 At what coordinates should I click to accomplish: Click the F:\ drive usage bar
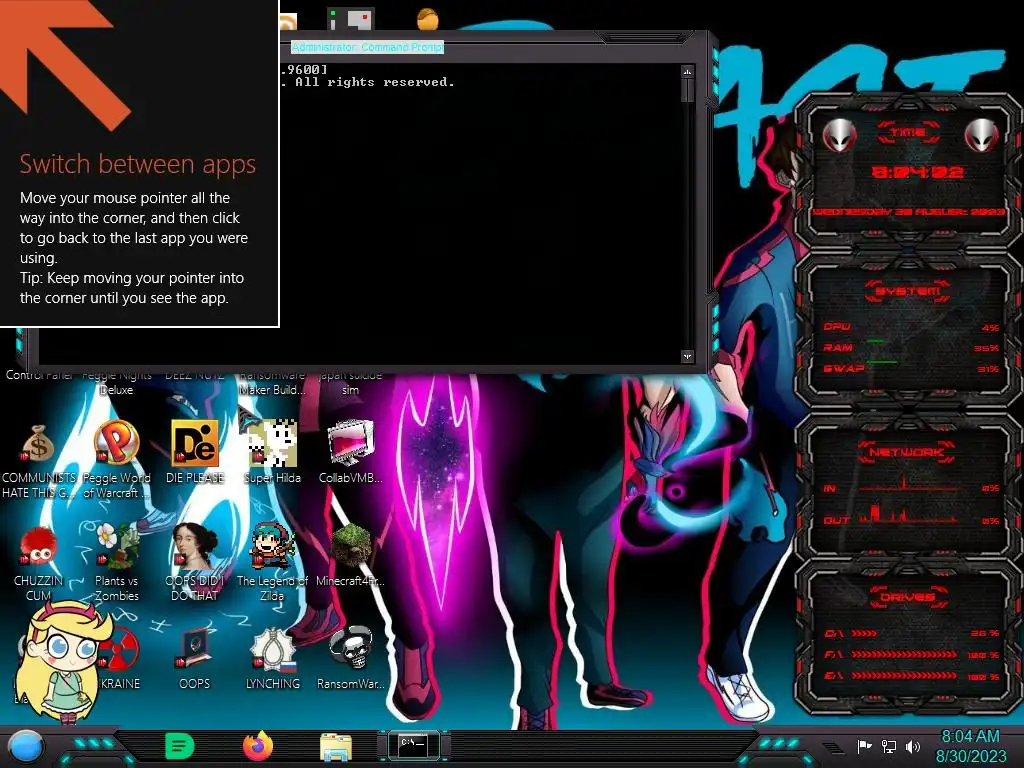click(x=904, y=654)
